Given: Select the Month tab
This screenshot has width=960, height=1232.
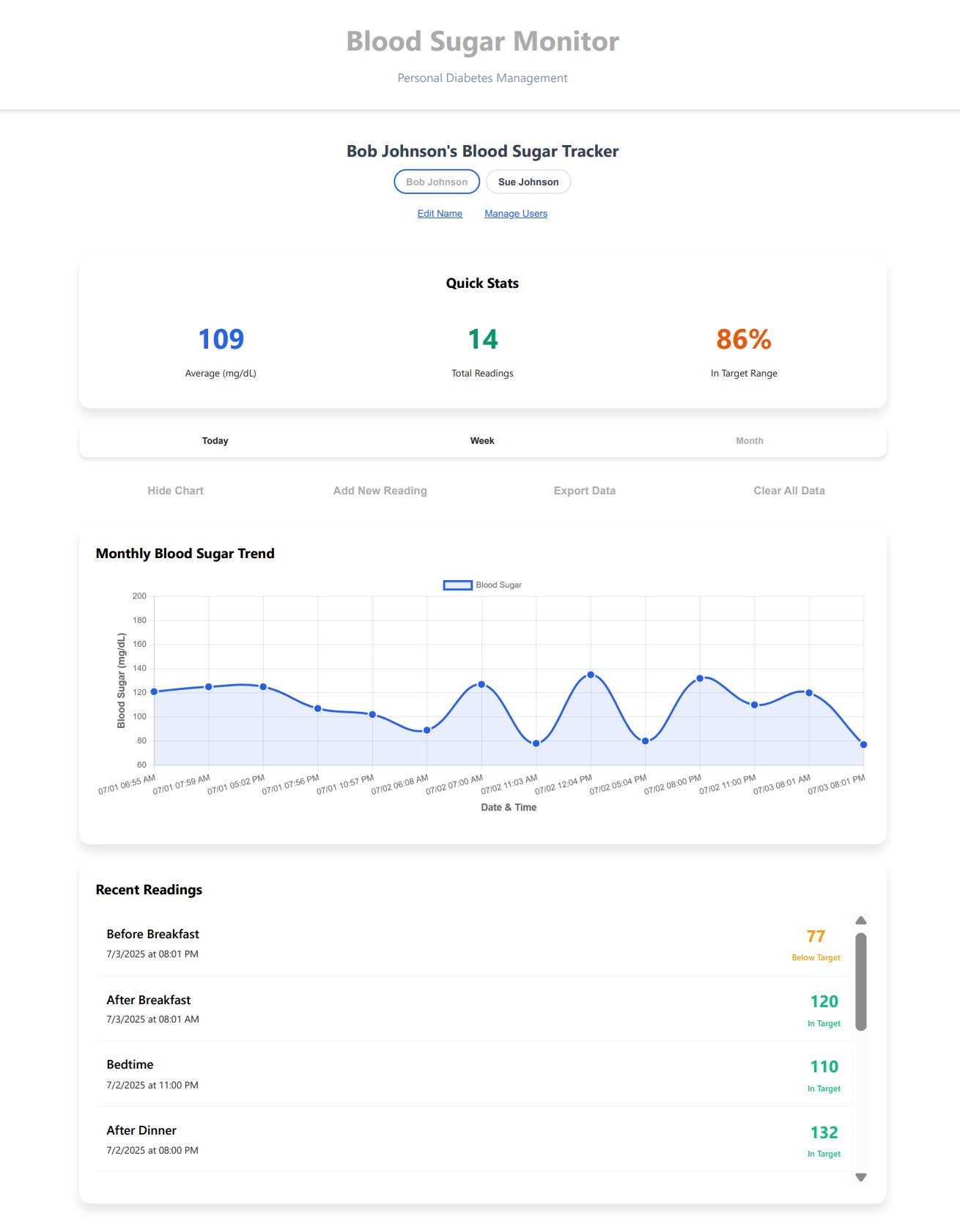Looking at the screenshot, I should click(749, 441).
